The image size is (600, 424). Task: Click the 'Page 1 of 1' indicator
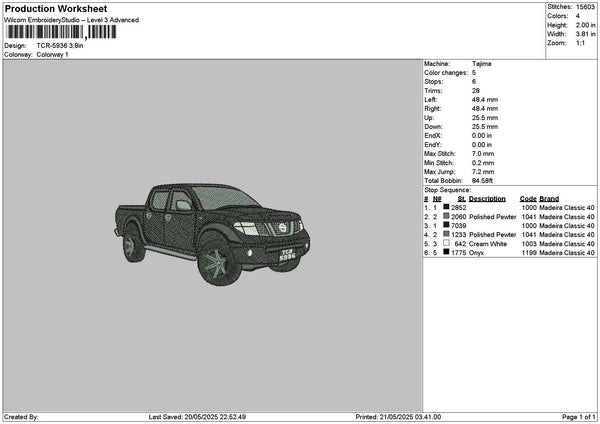pyautogui.click(x=579, y=417)
